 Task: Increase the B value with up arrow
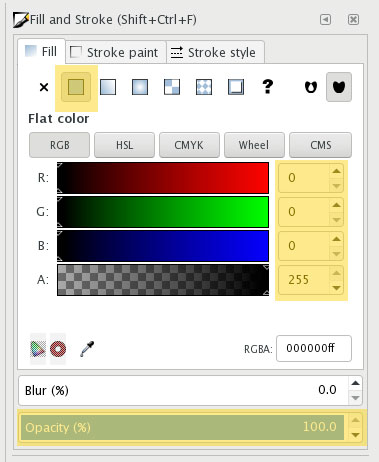(336, 239)
